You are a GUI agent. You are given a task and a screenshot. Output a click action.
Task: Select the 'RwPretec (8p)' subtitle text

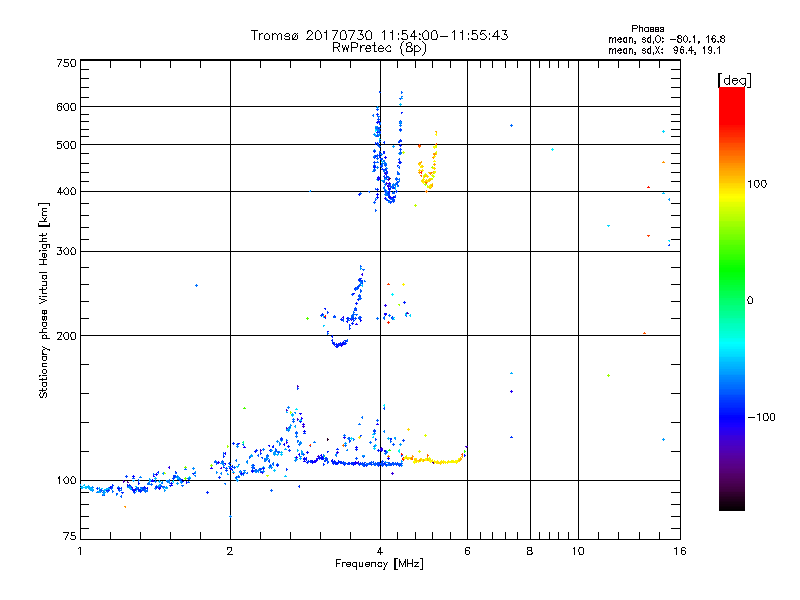click(x=379, y=48)
